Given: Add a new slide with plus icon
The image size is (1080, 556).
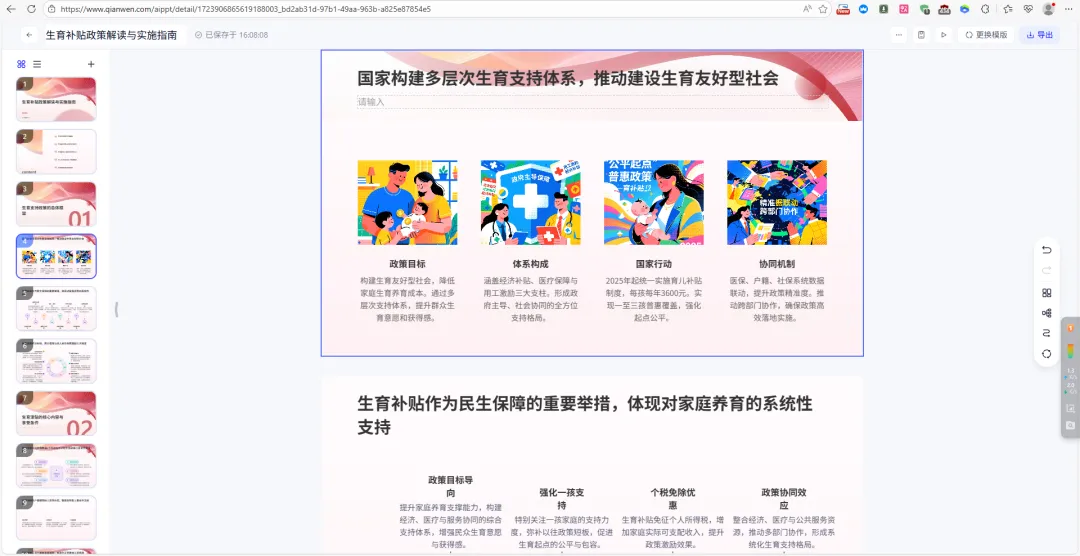Looking at the screenshot, I should click(91, 64).
